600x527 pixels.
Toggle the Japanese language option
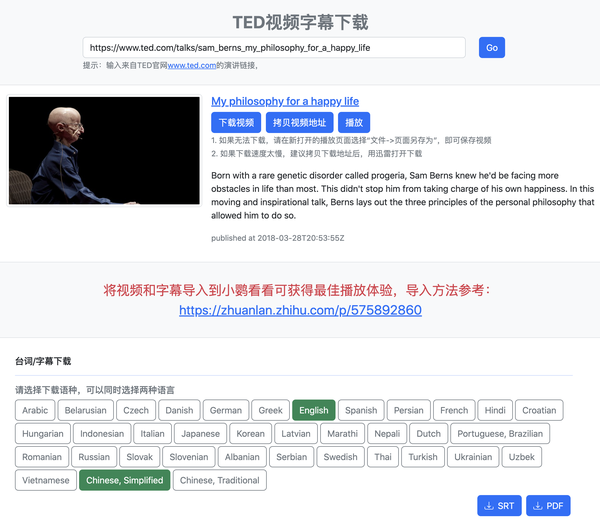(201, 434)
